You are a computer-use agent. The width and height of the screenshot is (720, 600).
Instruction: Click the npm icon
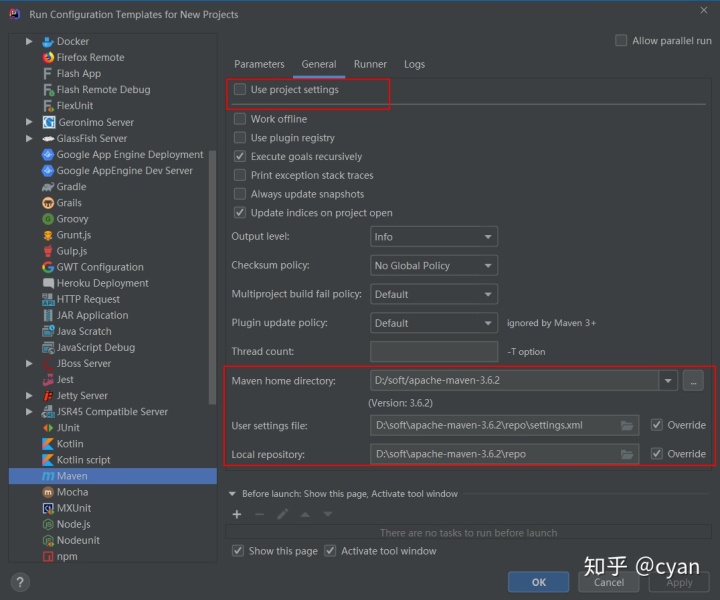tap(48, 556)
